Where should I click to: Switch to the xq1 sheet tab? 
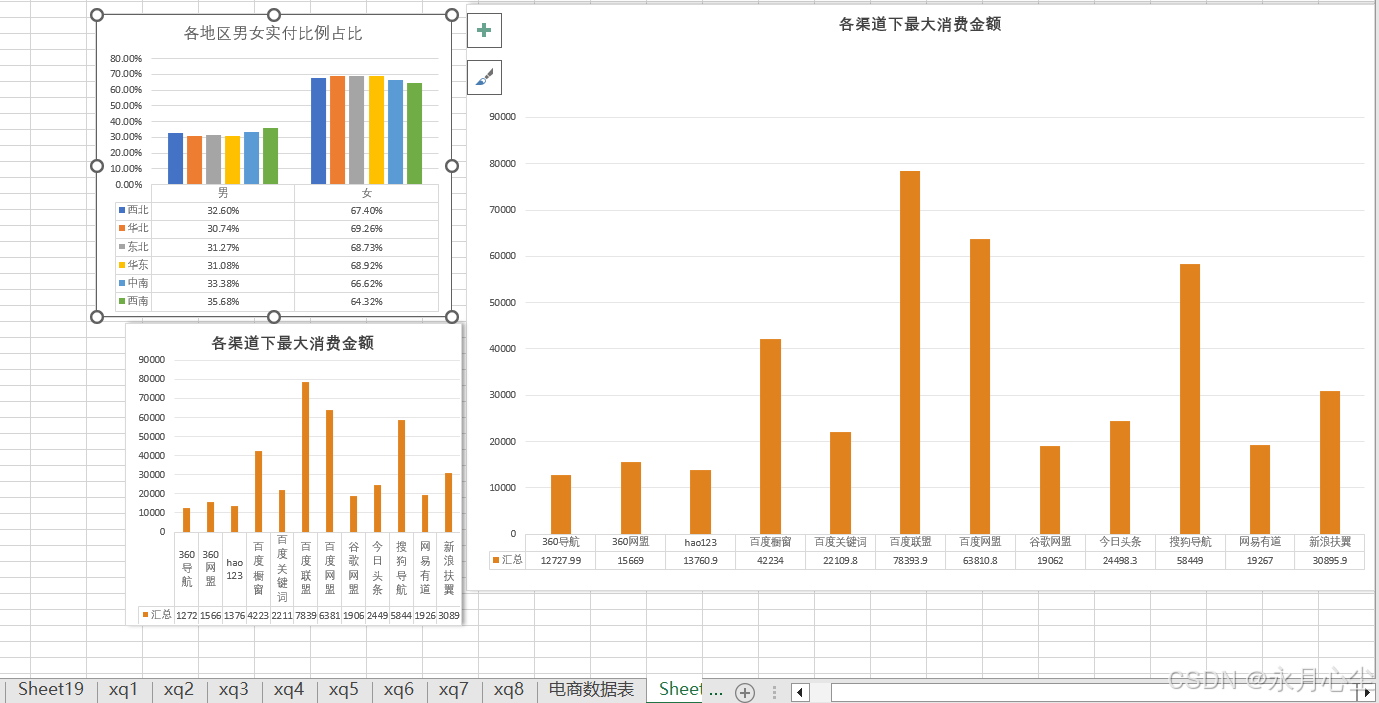click(124, 689)
